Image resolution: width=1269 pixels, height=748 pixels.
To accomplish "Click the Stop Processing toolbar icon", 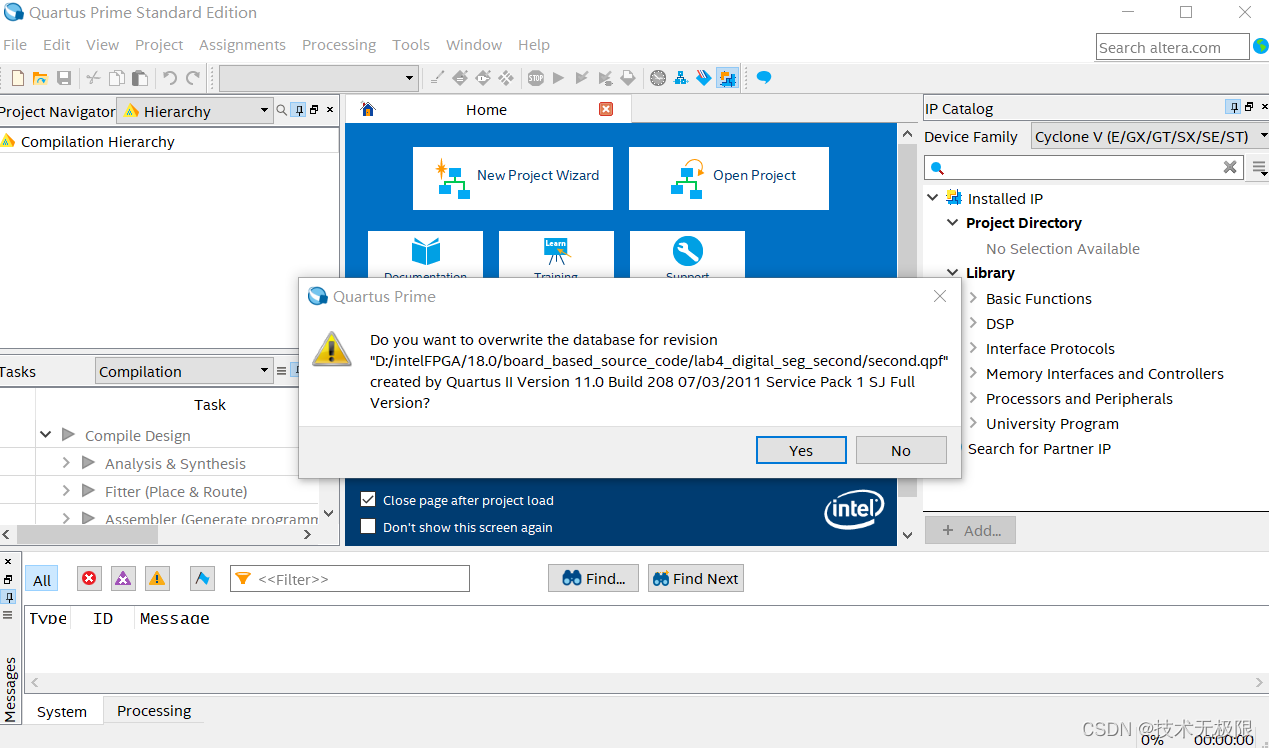I will (536, 78).
